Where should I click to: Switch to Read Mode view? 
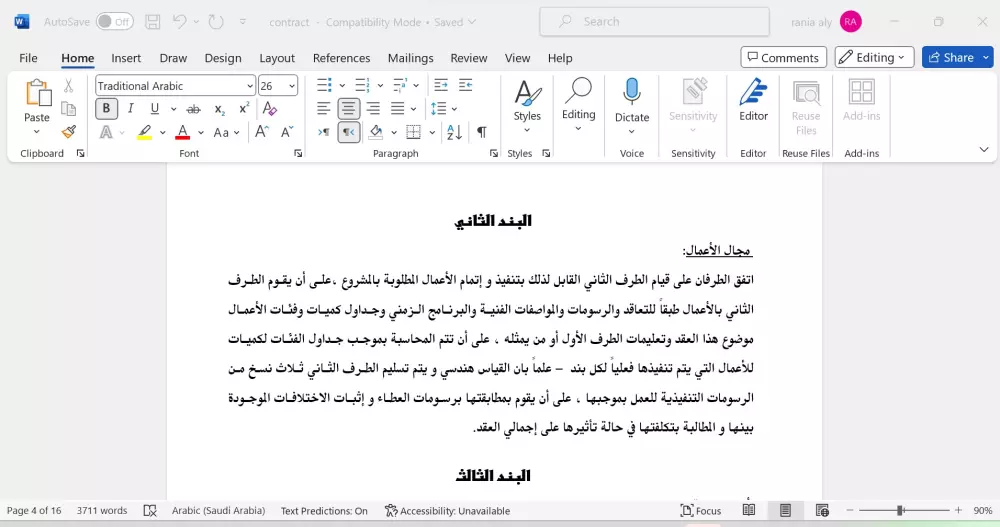(749, 510)
